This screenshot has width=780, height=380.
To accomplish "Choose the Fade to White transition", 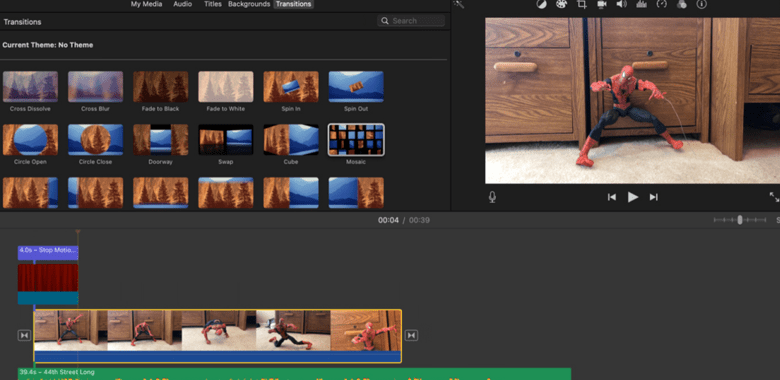I will tap(226, 87).
